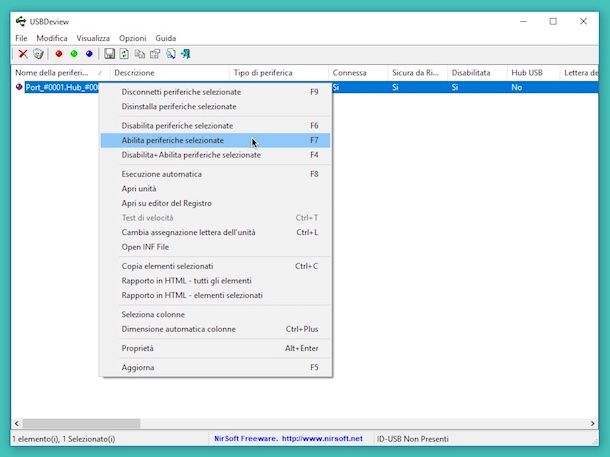Image resolution: width=610 pixels, height=457 pixels.
Task: Sort by Lettera column header
Action: [580, 73]
